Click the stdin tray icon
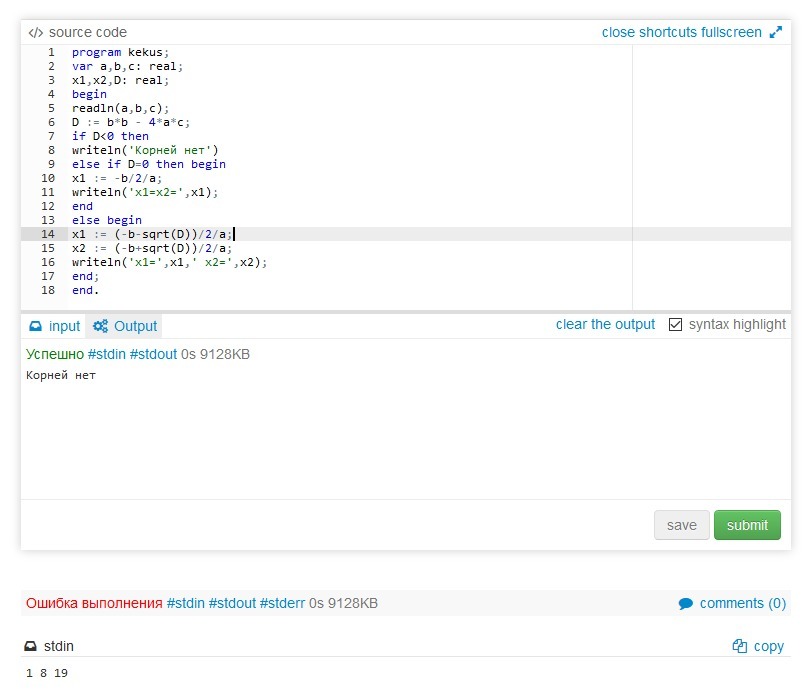Viewport: 812px width, 694px height. [31, 646]
